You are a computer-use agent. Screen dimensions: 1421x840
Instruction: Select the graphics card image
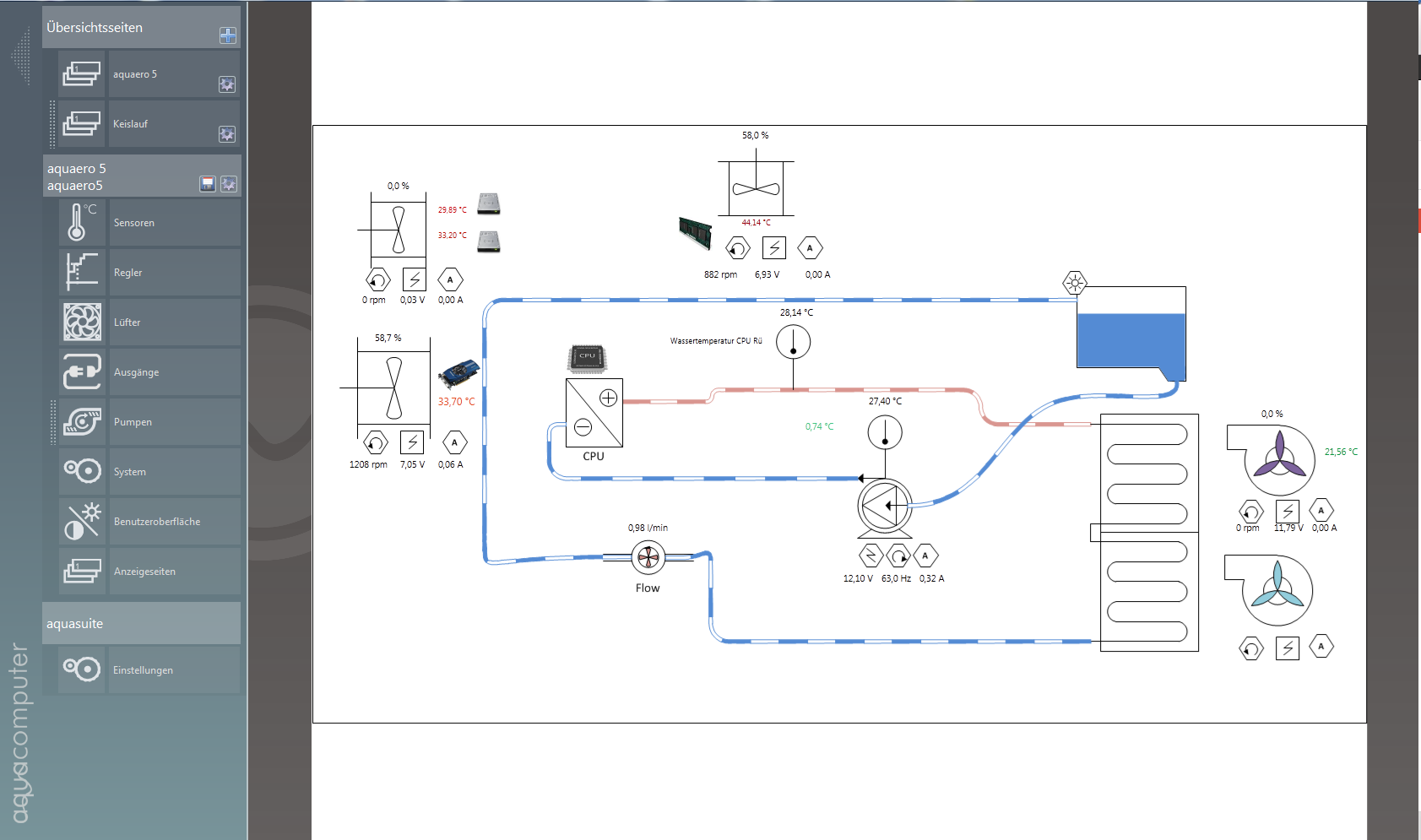click(x=458, y=372)
